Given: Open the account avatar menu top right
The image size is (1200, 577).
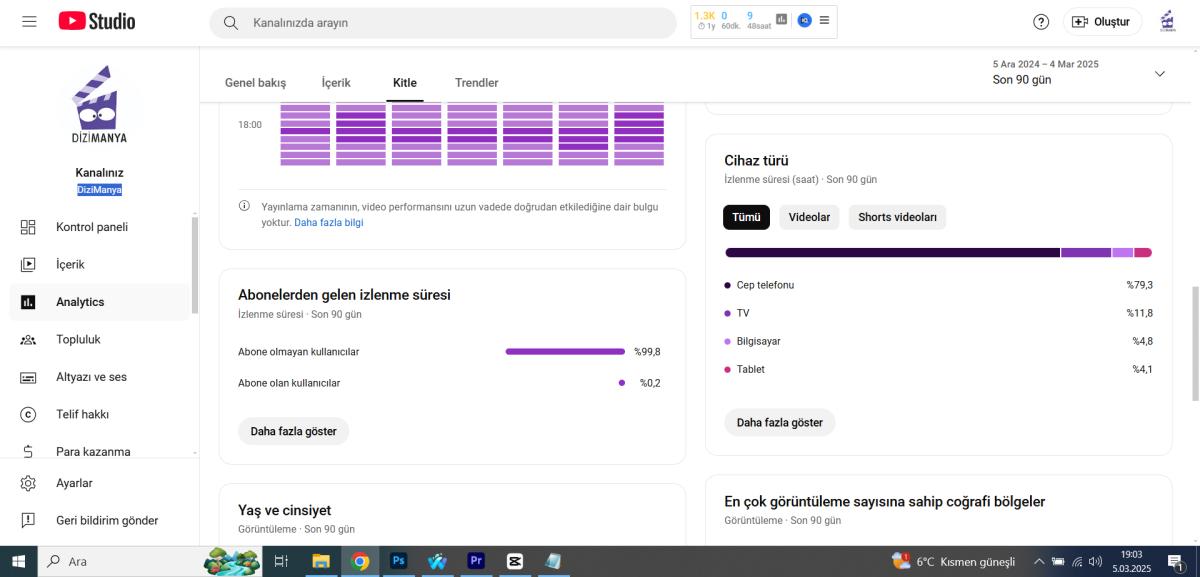Looking at the screenshot, I should click(x=1167, y=21).
